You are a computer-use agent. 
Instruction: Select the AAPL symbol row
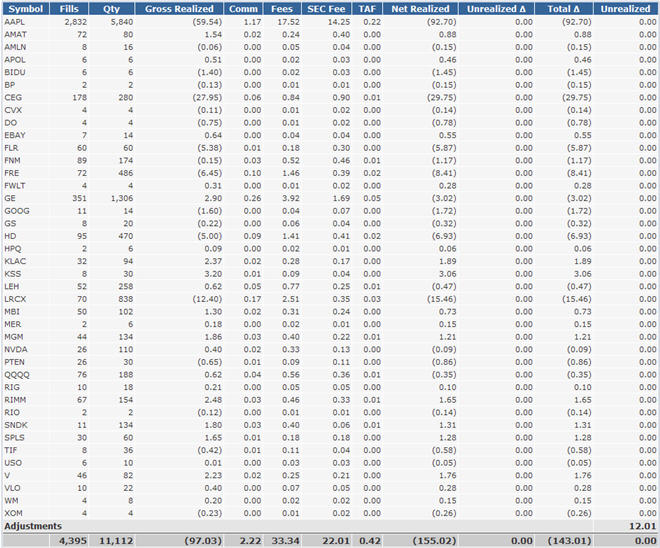[x=330, y=22]
